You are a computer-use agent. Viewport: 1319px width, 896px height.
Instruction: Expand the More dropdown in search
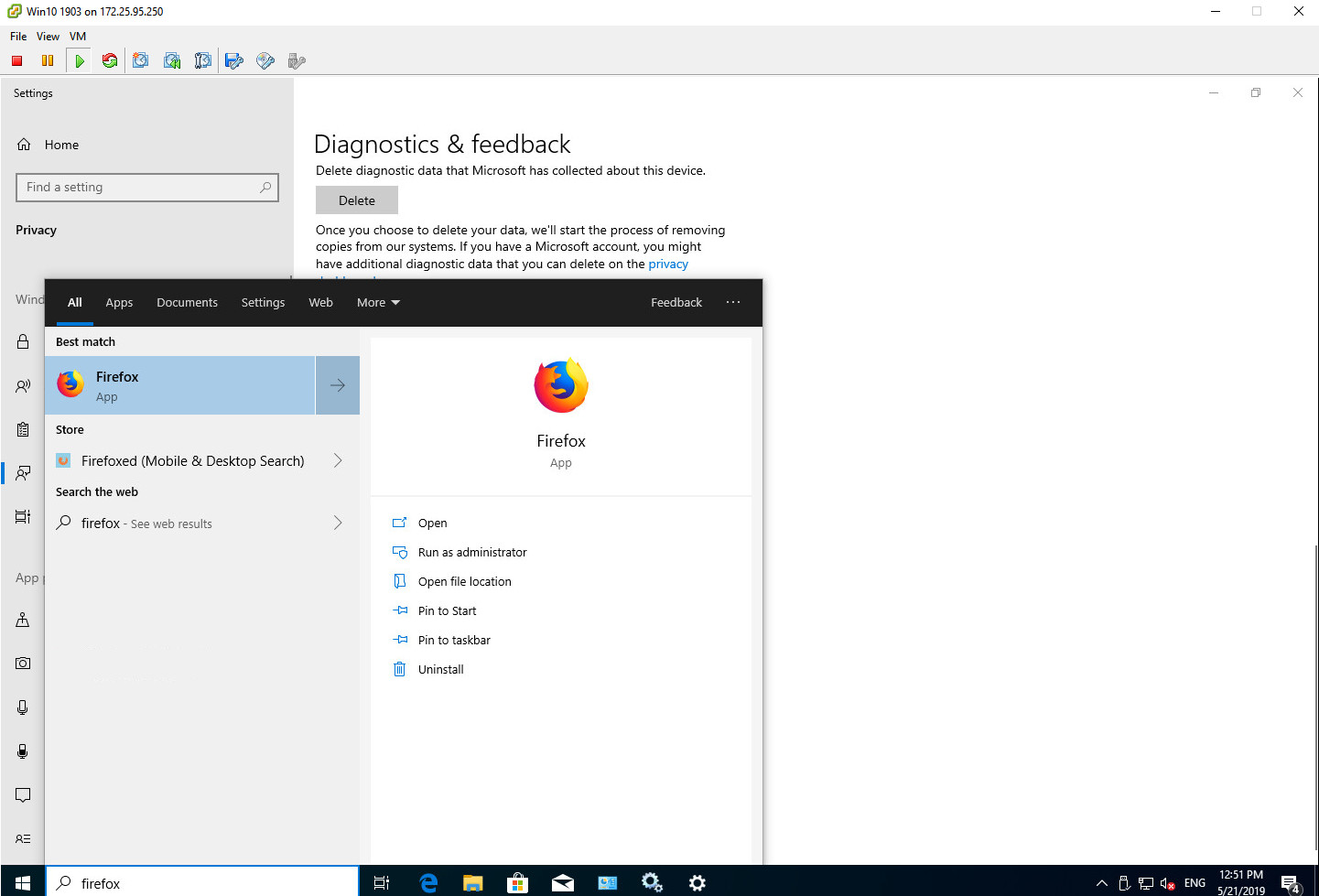[378, 302]
